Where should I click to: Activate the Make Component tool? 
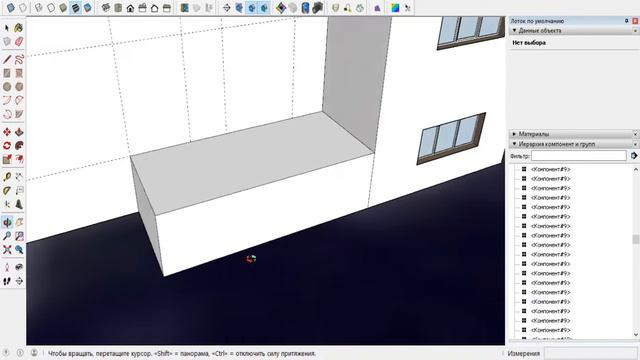[x=7, y=42]
